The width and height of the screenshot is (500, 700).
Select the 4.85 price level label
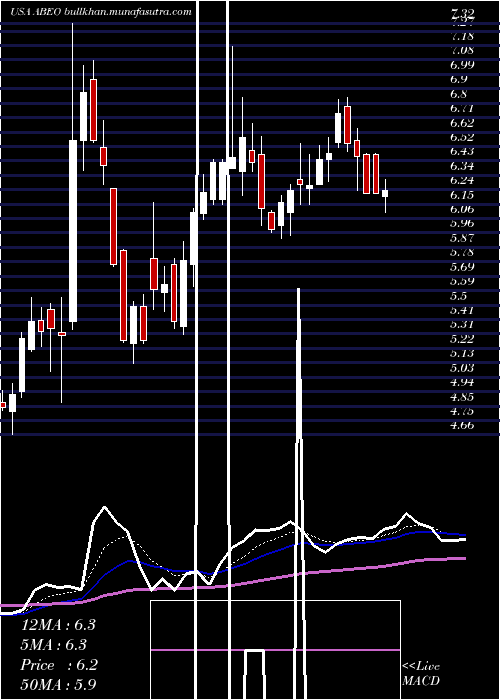tap(462, 397)
